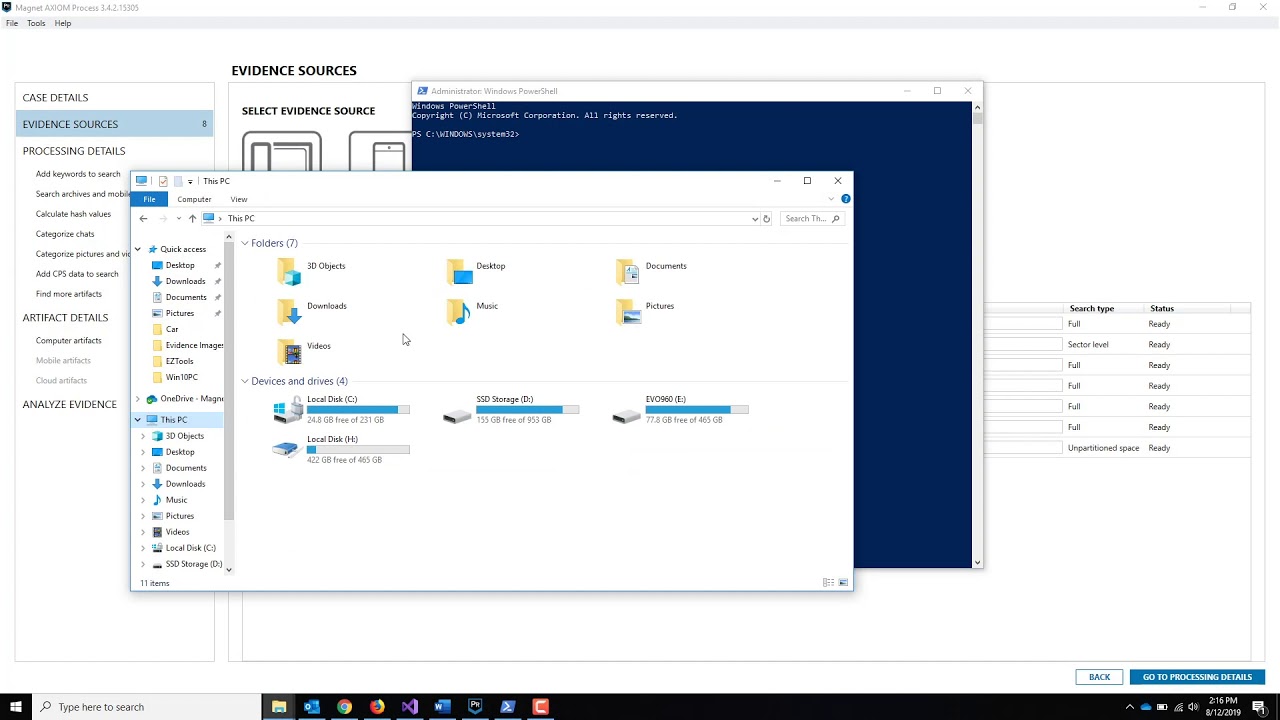Select EZTools folder in Quick access
Viewport: 1280px width, 720px height.
point(172,361)
